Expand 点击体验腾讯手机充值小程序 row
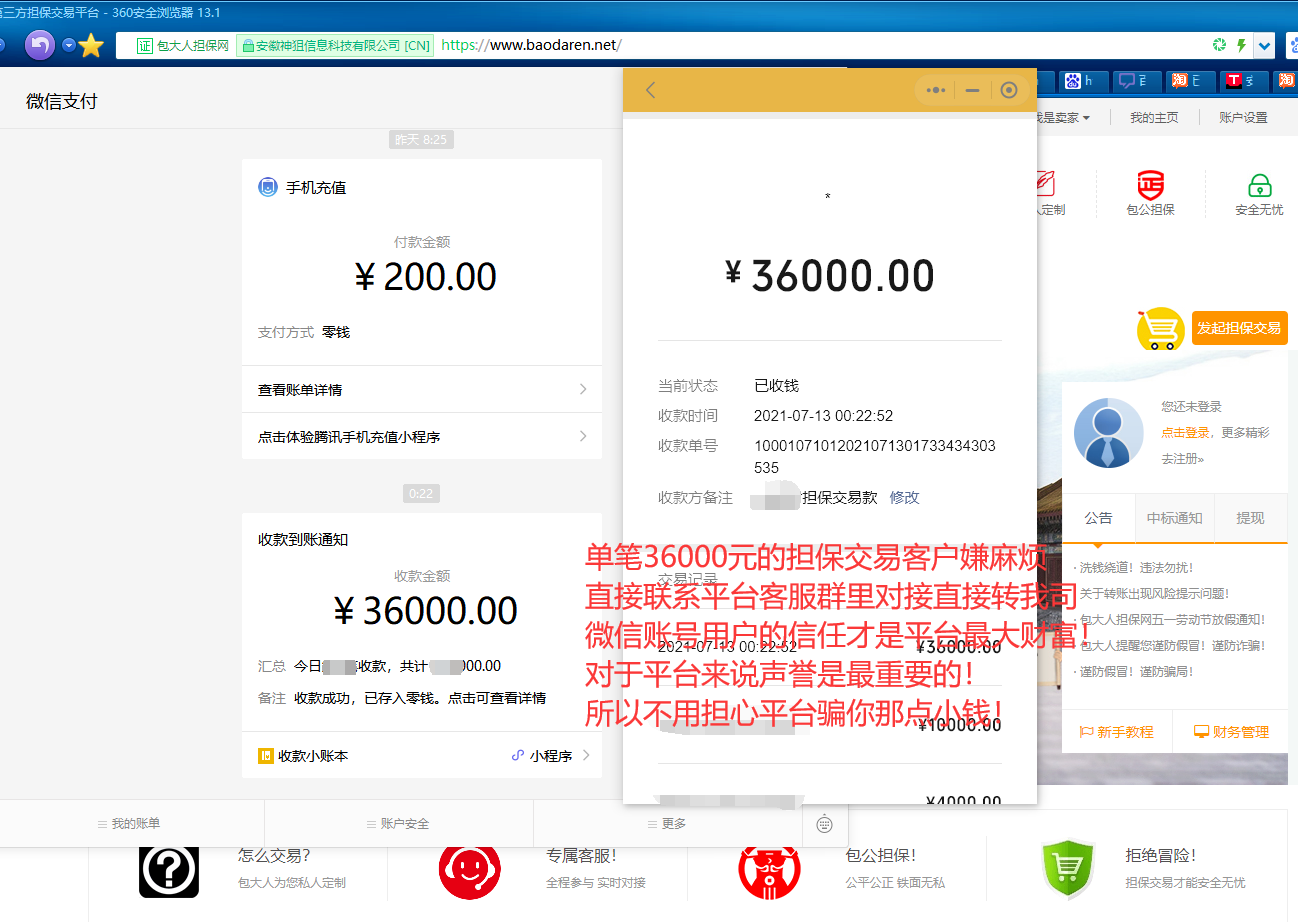This screenshot has width=1298, height=922. [x=421, y=437]
